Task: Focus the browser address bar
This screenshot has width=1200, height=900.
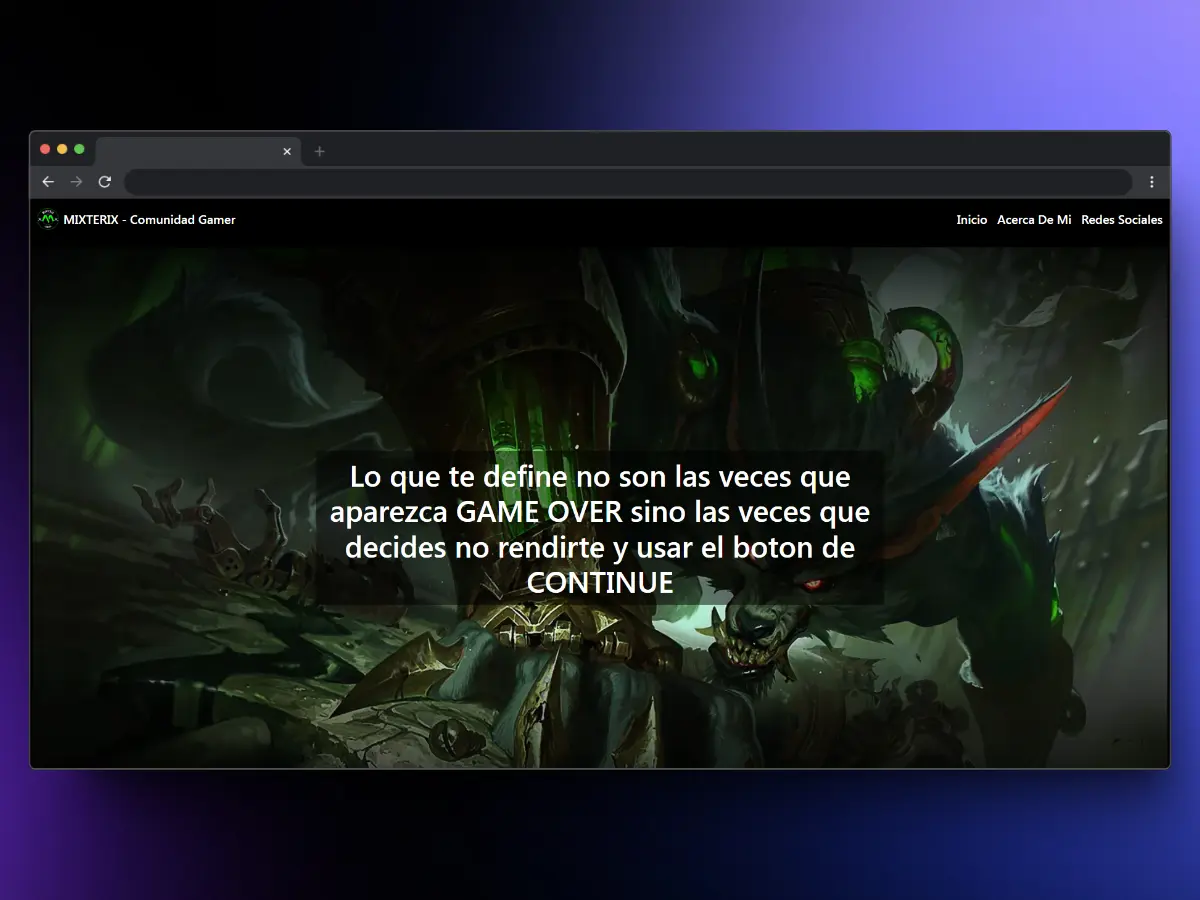Action: 628,182
